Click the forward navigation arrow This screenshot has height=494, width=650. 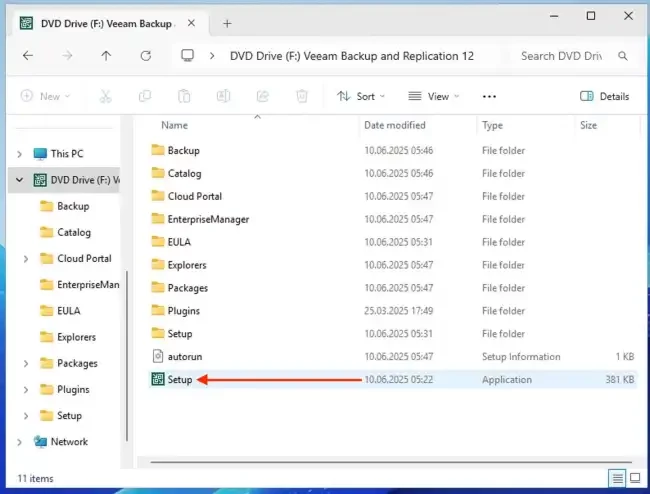pos(67,56)
